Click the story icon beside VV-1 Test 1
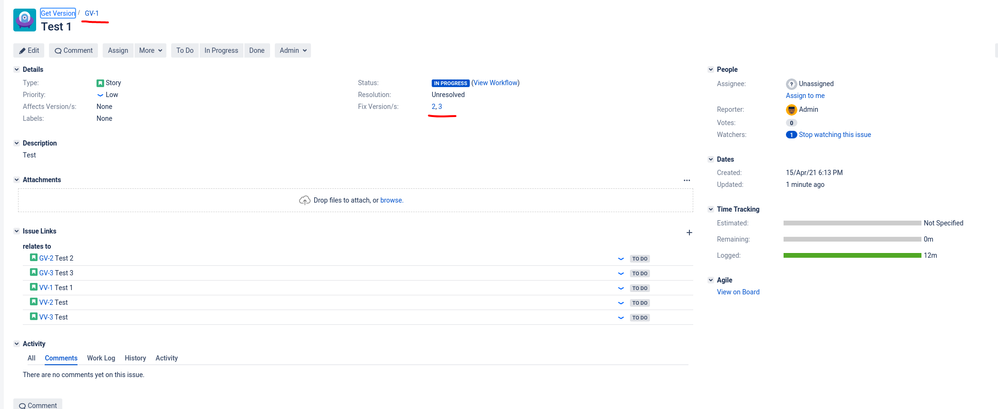Image resolution: width=998 pixels, height=409 pixels. pyautogui.click(x=34, y=287)
